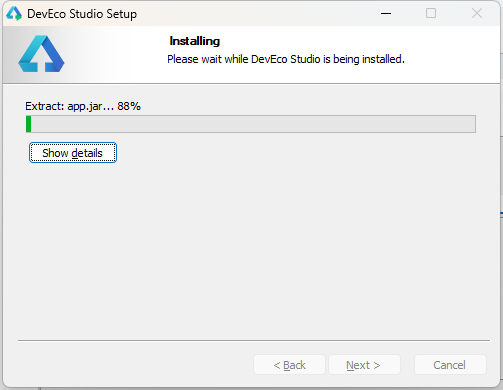Click the grayed-out maximize window icon
Screen dimensions: 503x390
[x=431, y=13]
